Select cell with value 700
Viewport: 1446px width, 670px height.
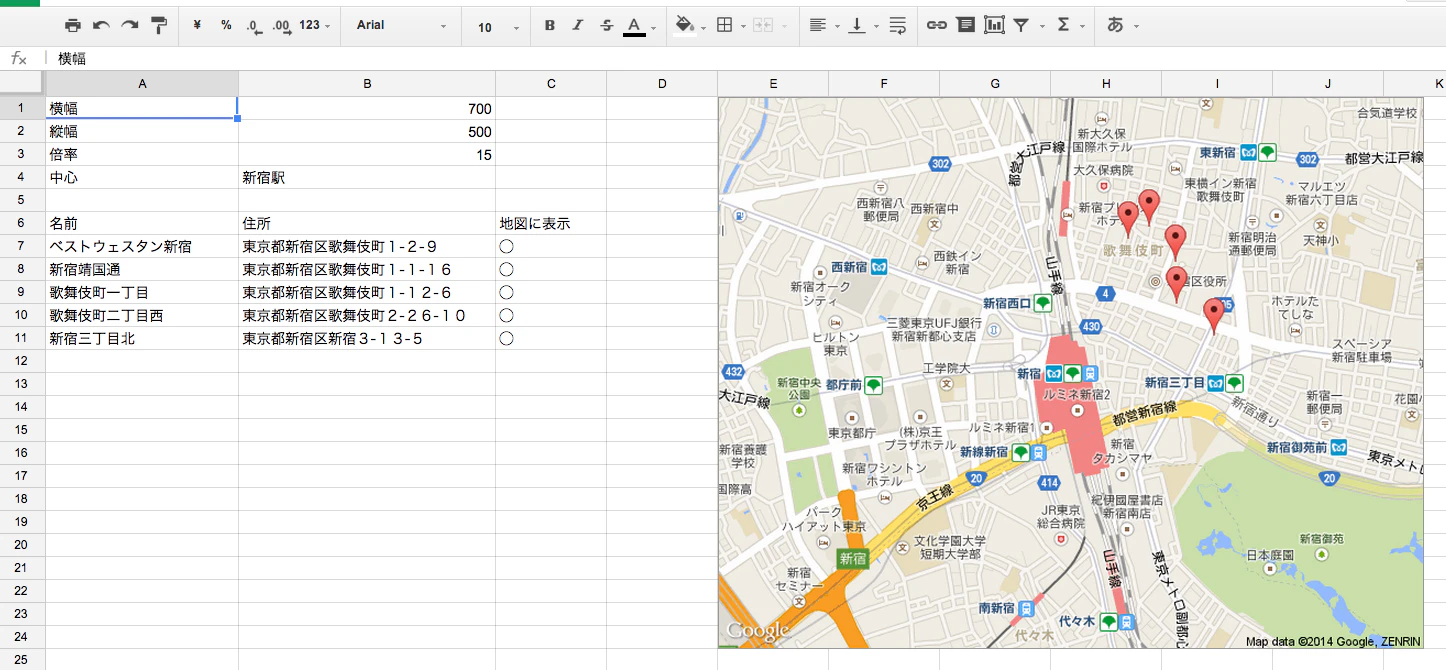[x=367, y=108]
